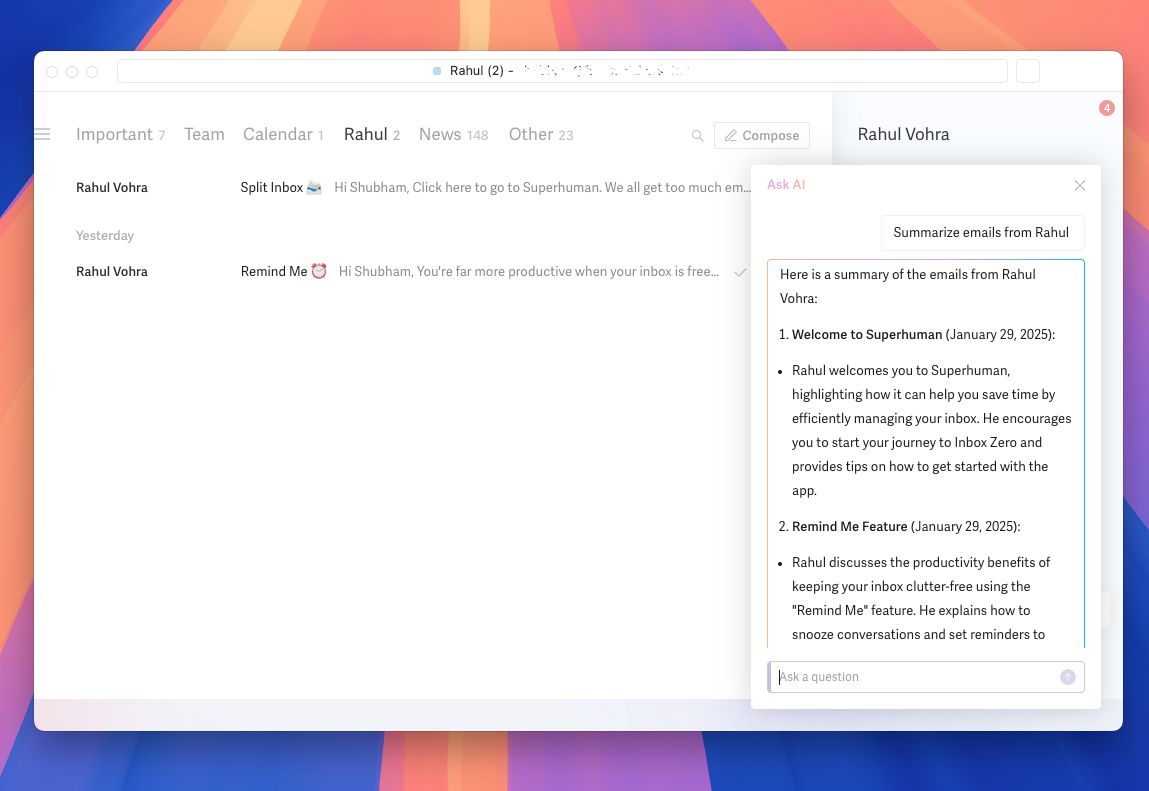This screenshot has height=791, width=1149.
Task: Click the red notification badge showing 4
Action: pos(1106,108)
